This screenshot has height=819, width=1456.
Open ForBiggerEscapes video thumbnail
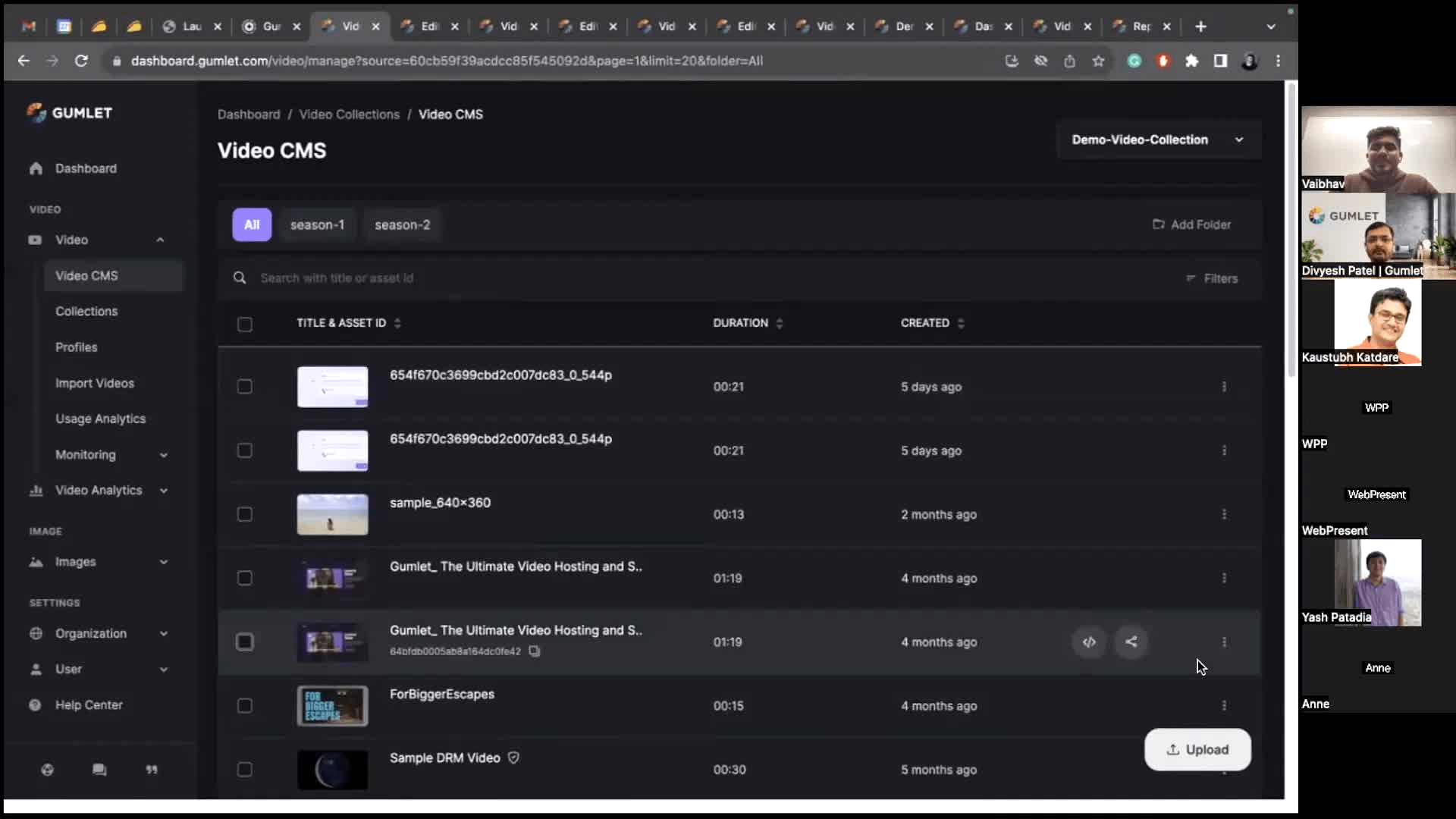point(332,705)
